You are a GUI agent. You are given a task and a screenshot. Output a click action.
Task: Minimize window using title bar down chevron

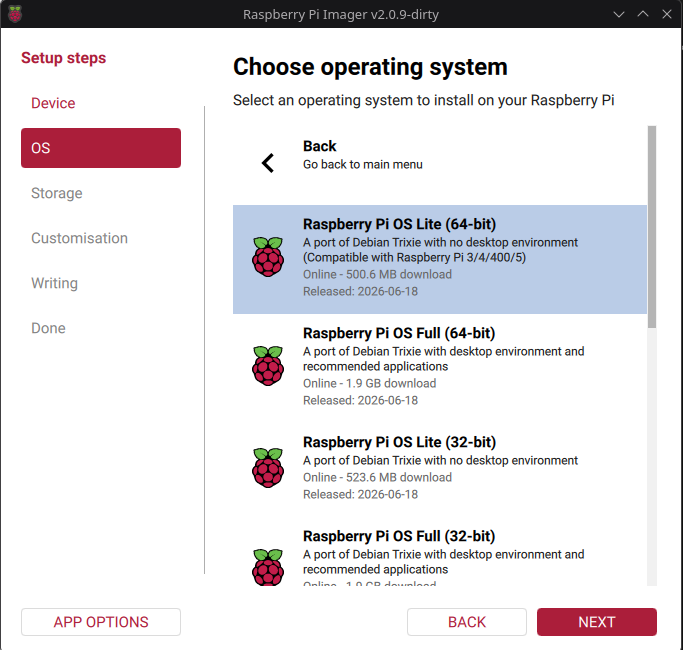(x=619, y=14)
